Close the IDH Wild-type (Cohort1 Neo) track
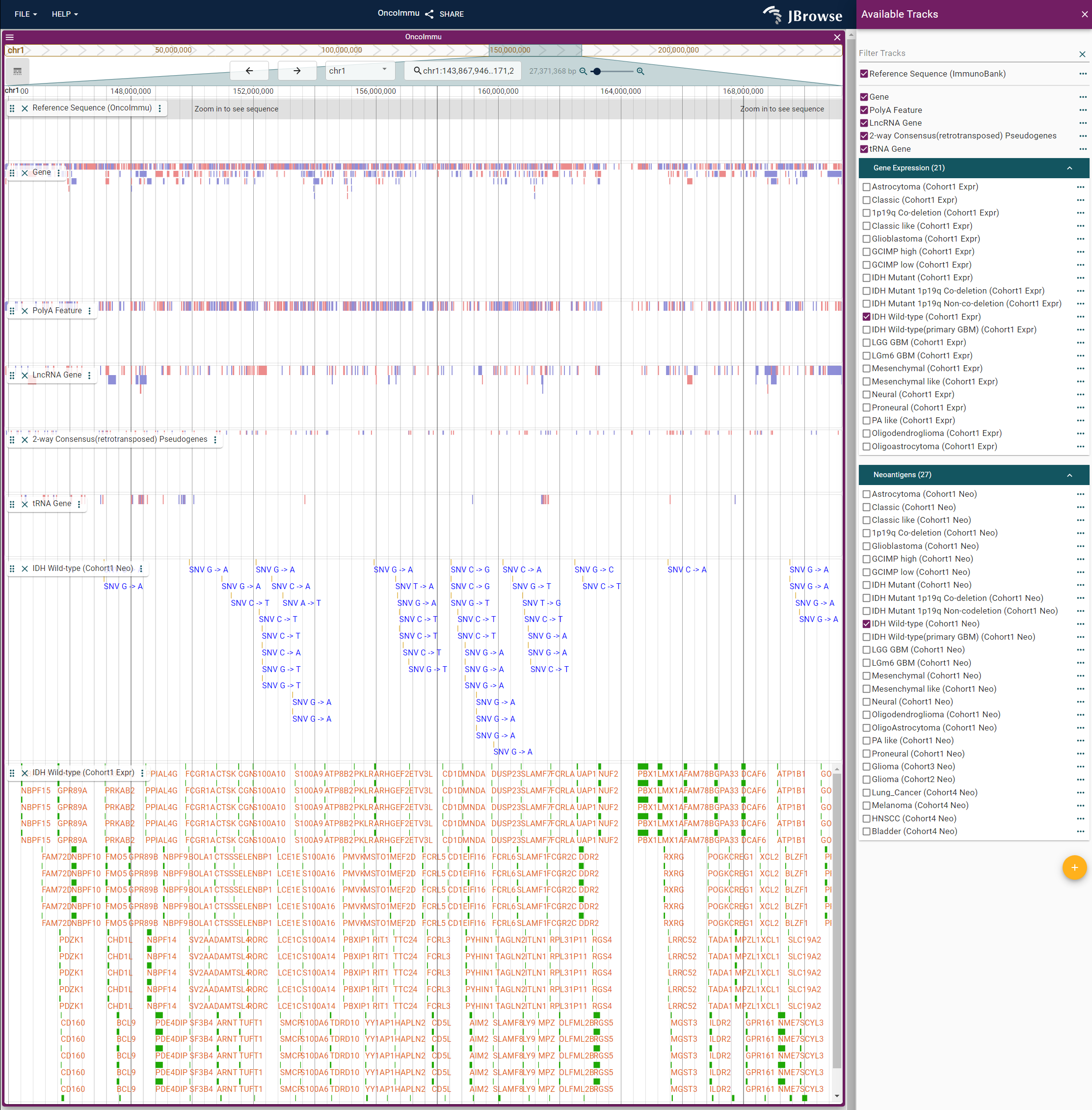 pyautogui.click(x=25, y=569)
